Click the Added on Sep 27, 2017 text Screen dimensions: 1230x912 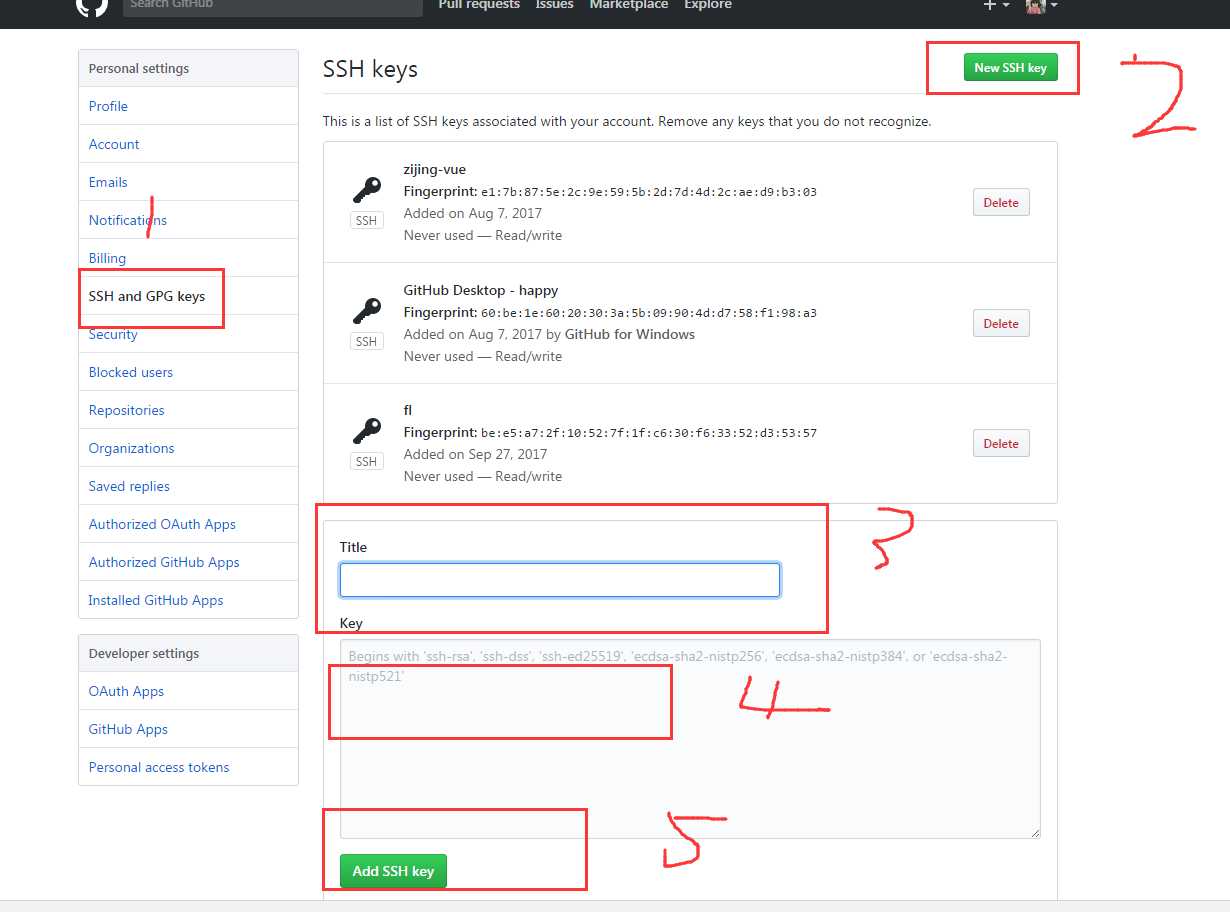(476, 454)
